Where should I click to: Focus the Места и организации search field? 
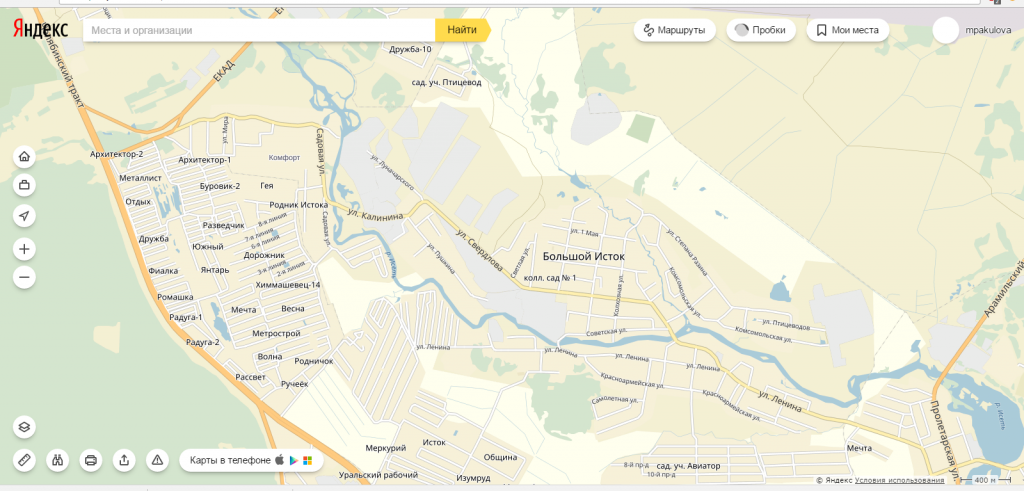point(260,30)
